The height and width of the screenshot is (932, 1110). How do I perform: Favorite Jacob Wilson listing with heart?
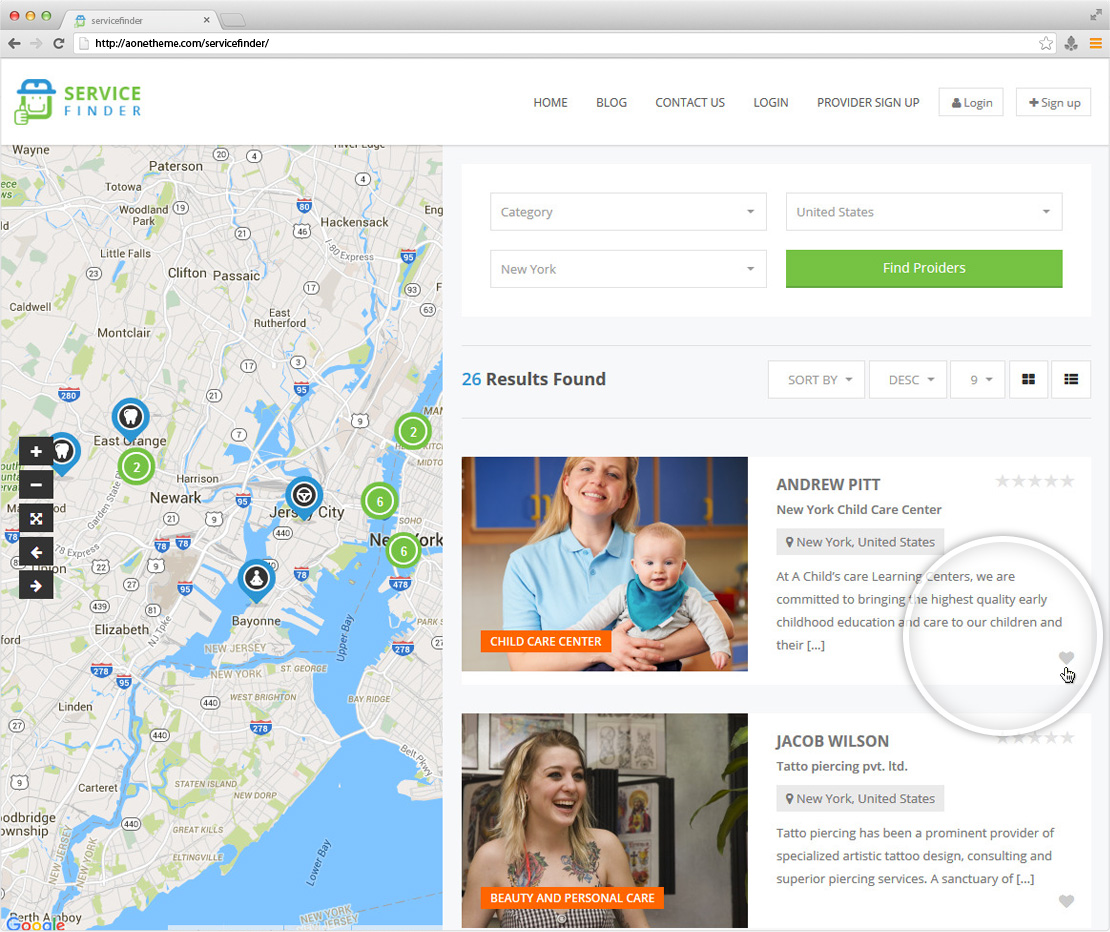point(1066,901)
